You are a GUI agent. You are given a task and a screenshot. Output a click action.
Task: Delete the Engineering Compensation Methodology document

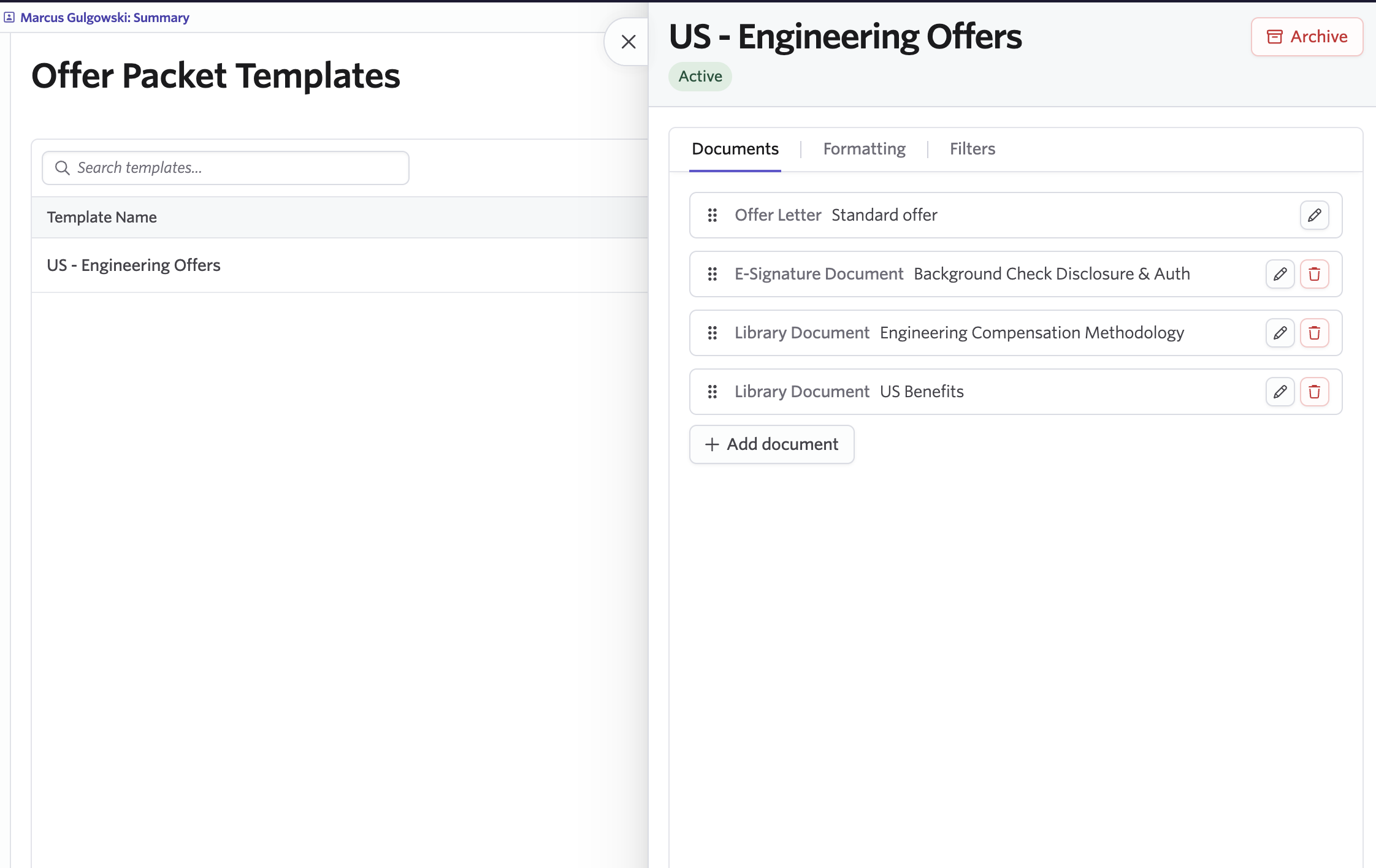1314,333
